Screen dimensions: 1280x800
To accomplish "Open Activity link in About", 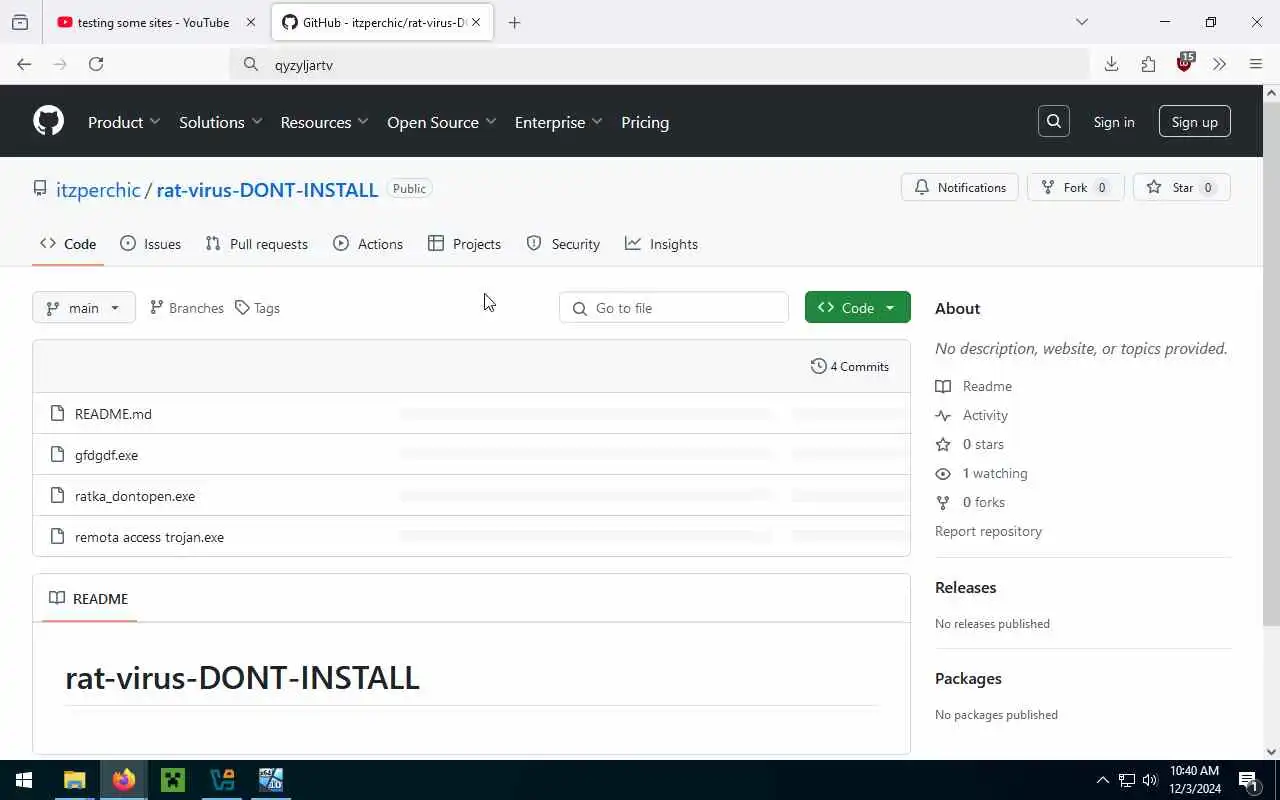I will coord(972,415).
